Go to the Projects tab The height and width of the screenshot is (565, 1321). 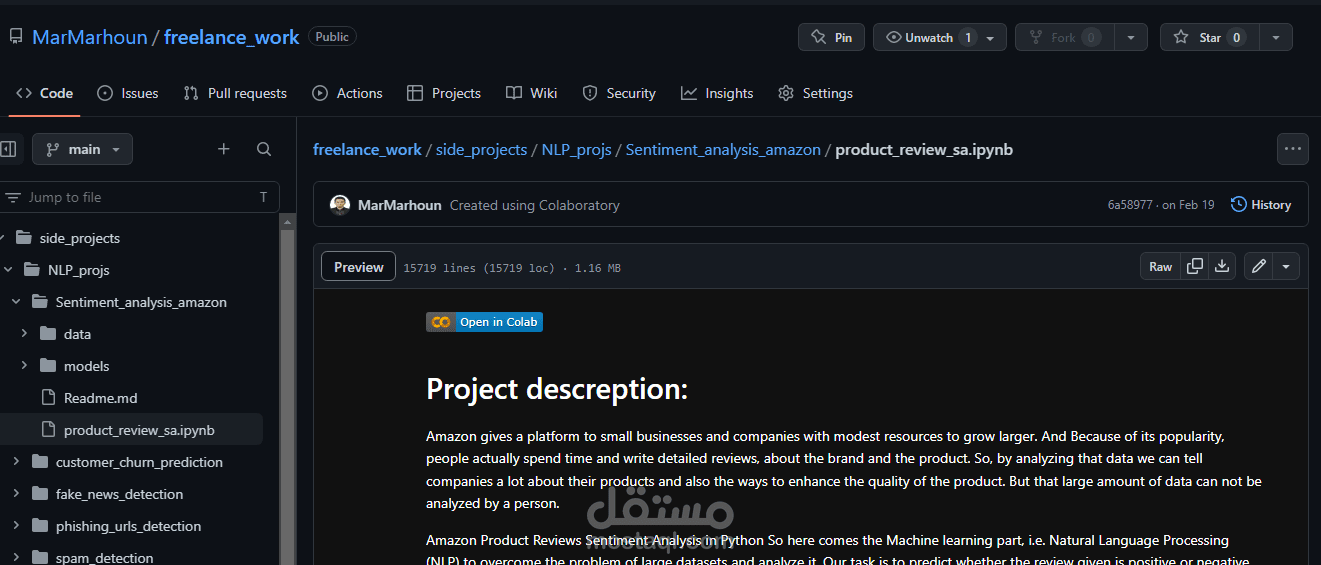[x=444, y=93]
